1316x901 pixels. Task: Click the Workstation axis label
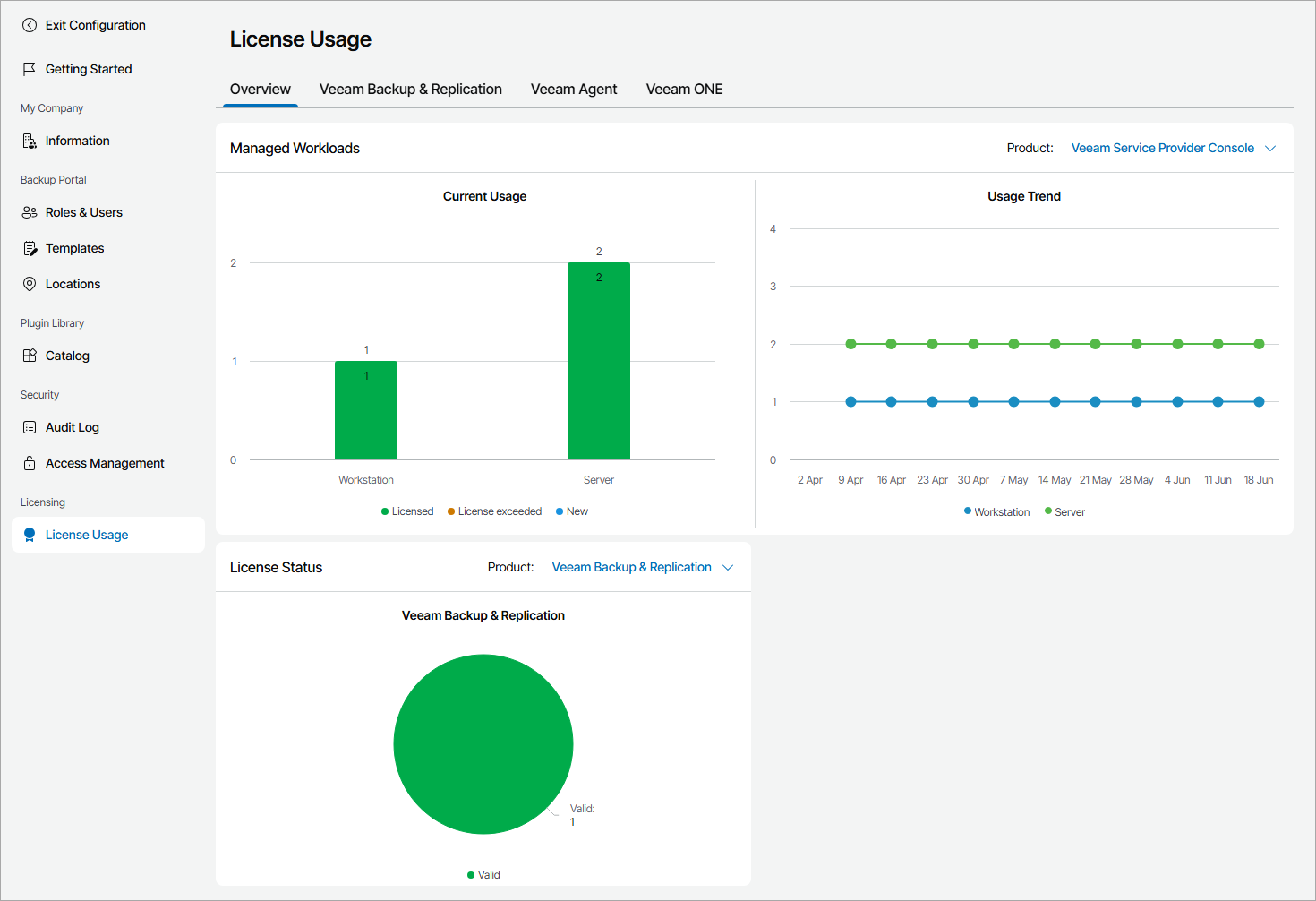366,480
